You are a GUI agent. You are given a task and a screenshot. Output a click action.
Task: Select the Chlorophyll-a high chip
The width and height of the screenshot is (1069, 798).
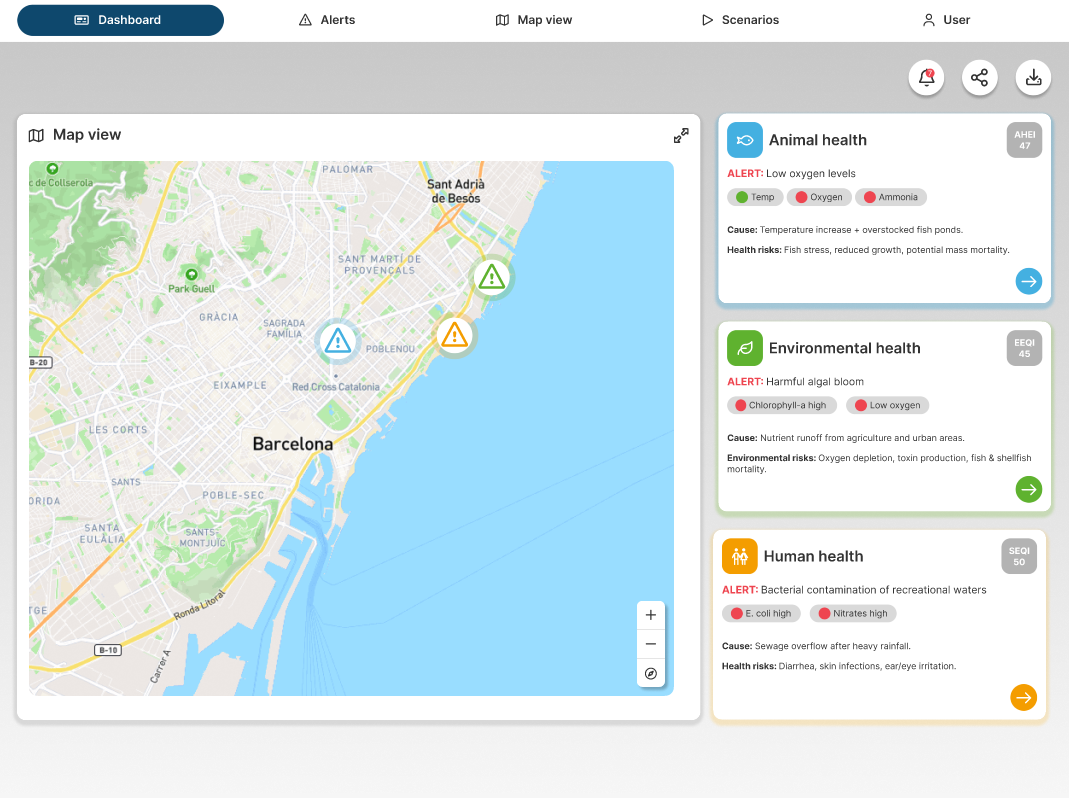[780, 405]
